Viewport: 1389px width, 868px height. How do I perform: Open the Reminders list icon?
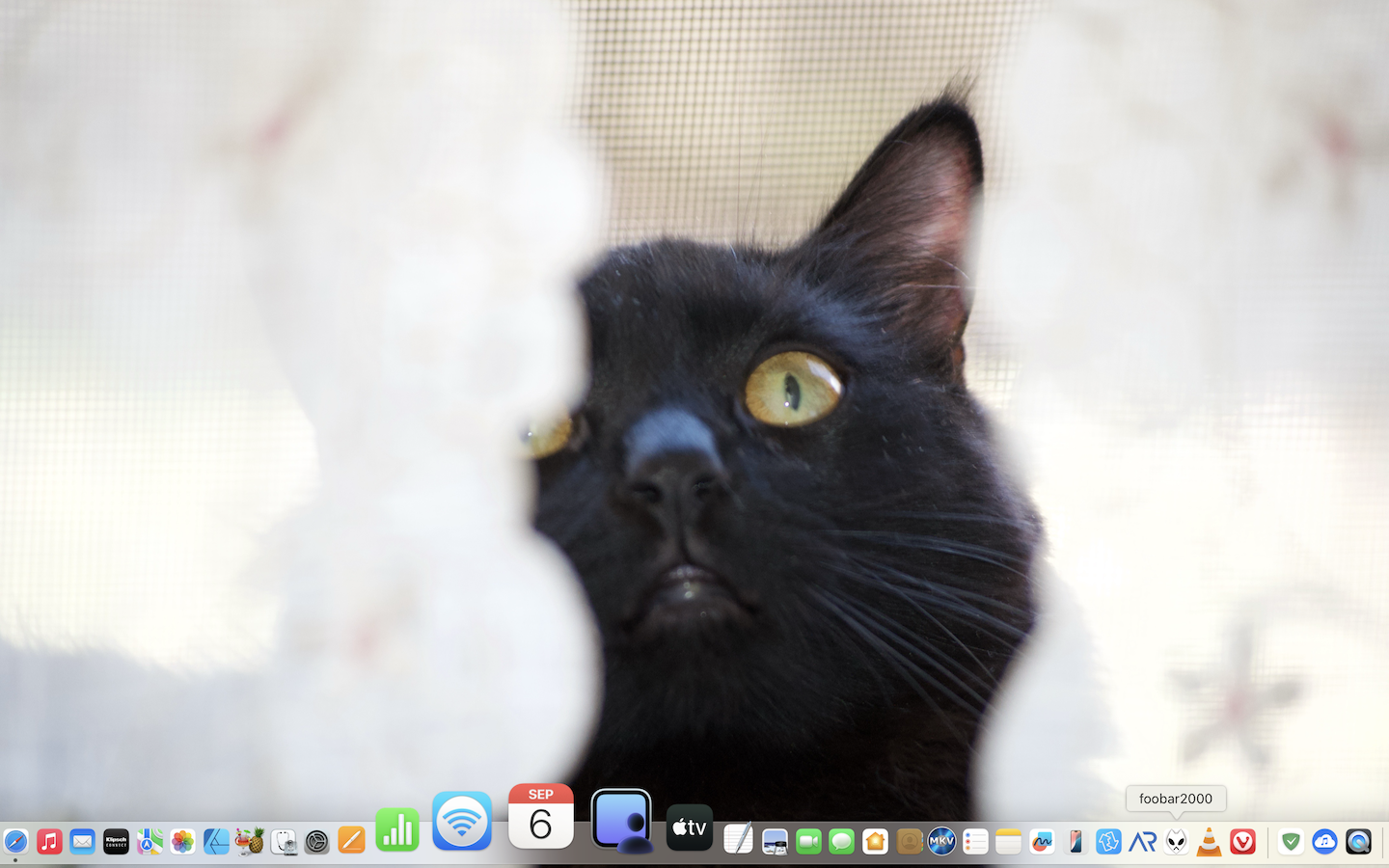(975, 842)
